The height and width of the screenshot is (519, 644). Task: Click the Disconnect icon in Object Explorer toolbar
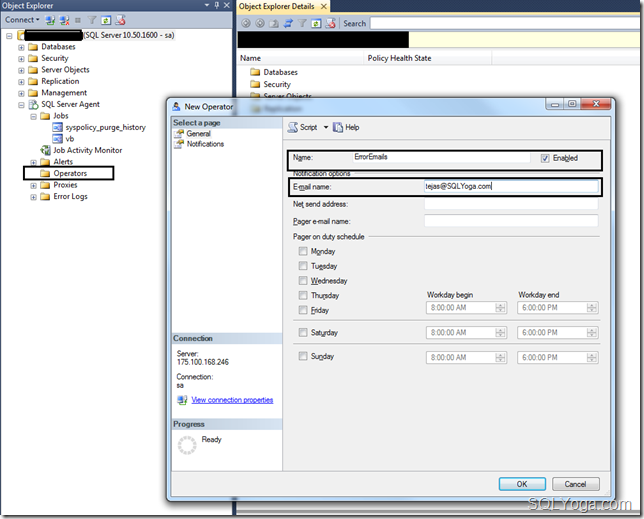(x=64, y=20)
